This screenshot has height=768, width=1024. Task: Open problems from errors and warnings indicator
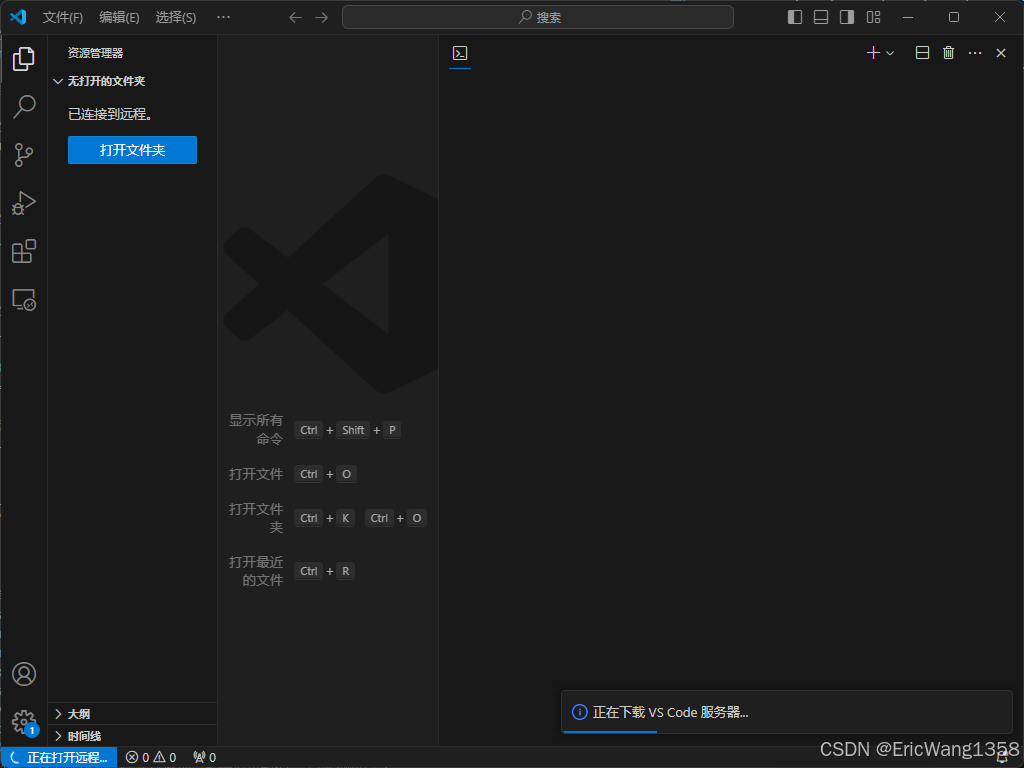tap(151, 757)
